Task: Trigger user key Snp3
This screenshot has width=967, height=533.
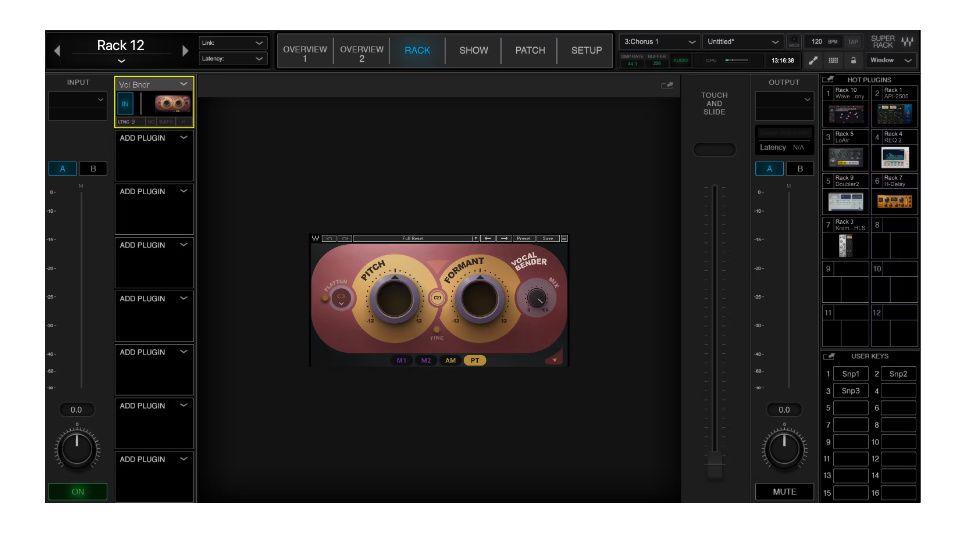Action: click(x=850, y=390)
